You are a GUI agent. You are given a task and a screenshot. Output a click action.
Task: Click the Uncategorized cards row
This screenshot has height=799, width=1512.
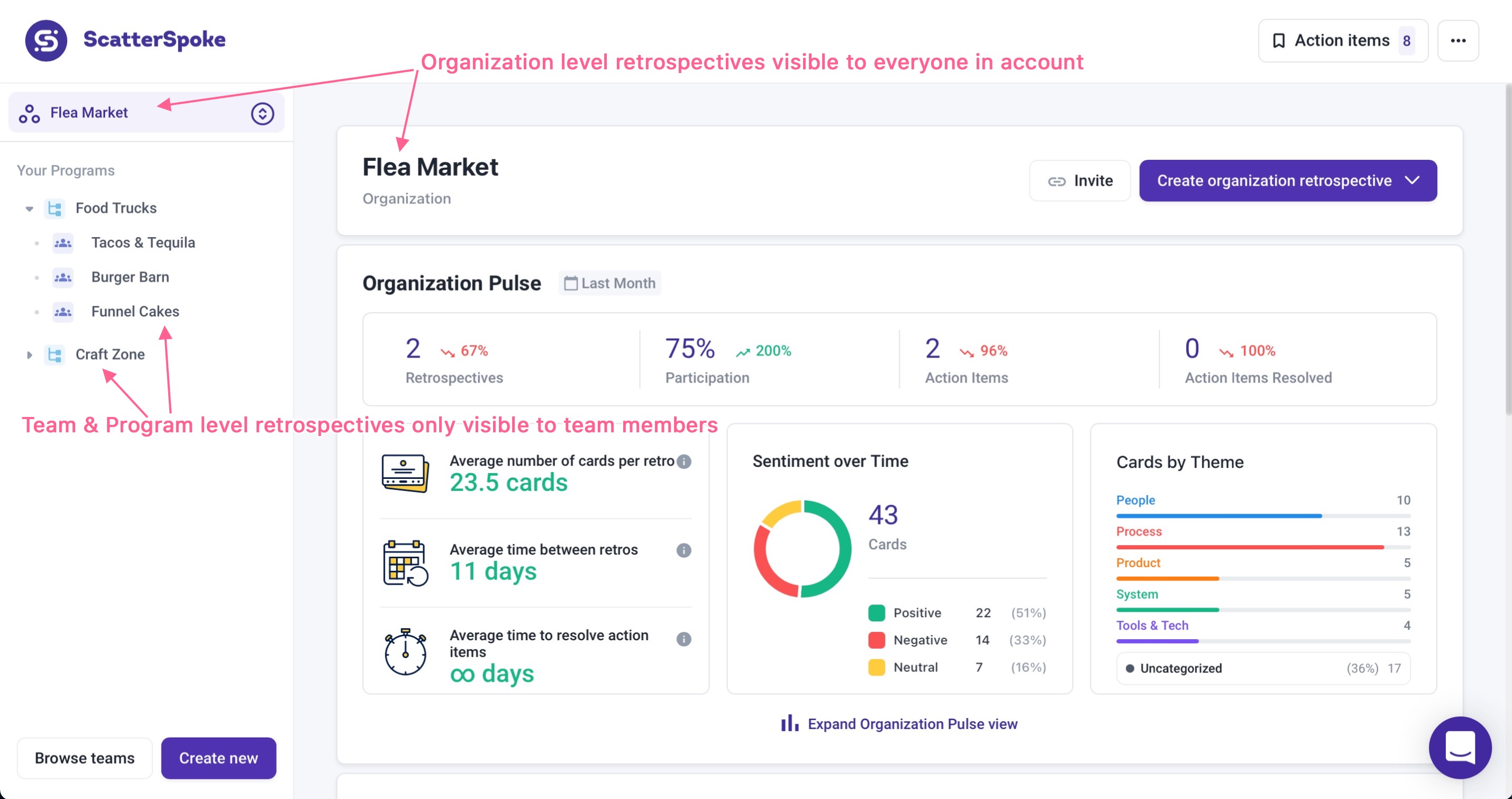pyautogui.click(x=1263, y=668)
